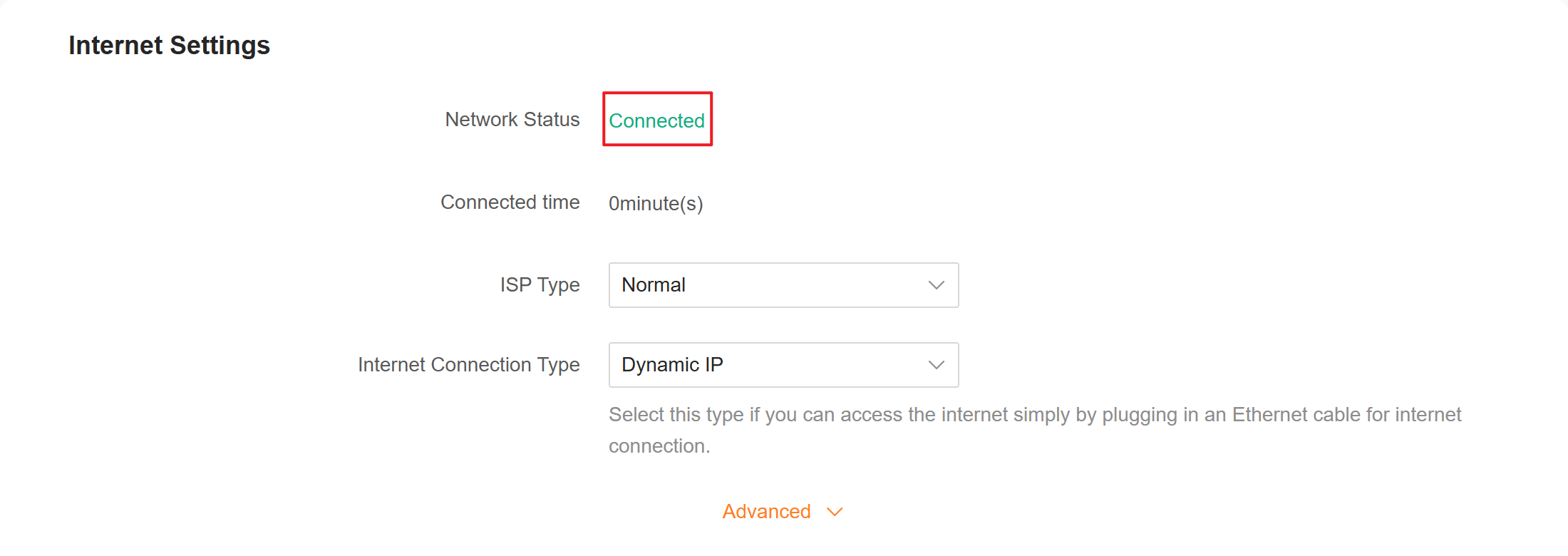Click the Internet Settings heading
Viewport: 1568px width, 556px height.
pyautogui.click(x=169, y=46)
